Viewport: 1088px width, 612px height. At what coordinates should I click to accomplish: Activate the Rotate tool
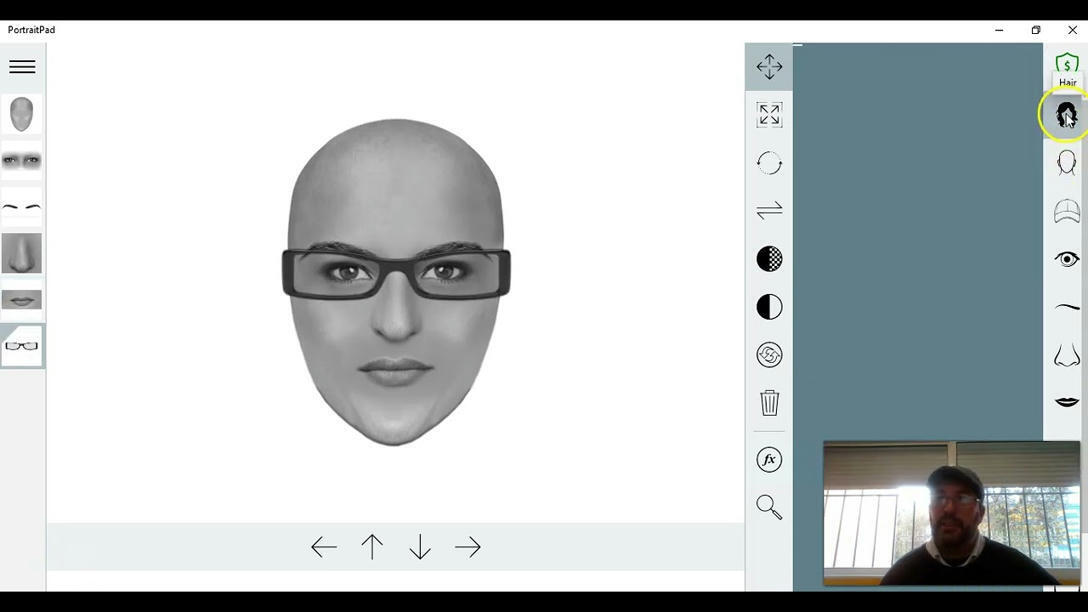pos(769,163)
